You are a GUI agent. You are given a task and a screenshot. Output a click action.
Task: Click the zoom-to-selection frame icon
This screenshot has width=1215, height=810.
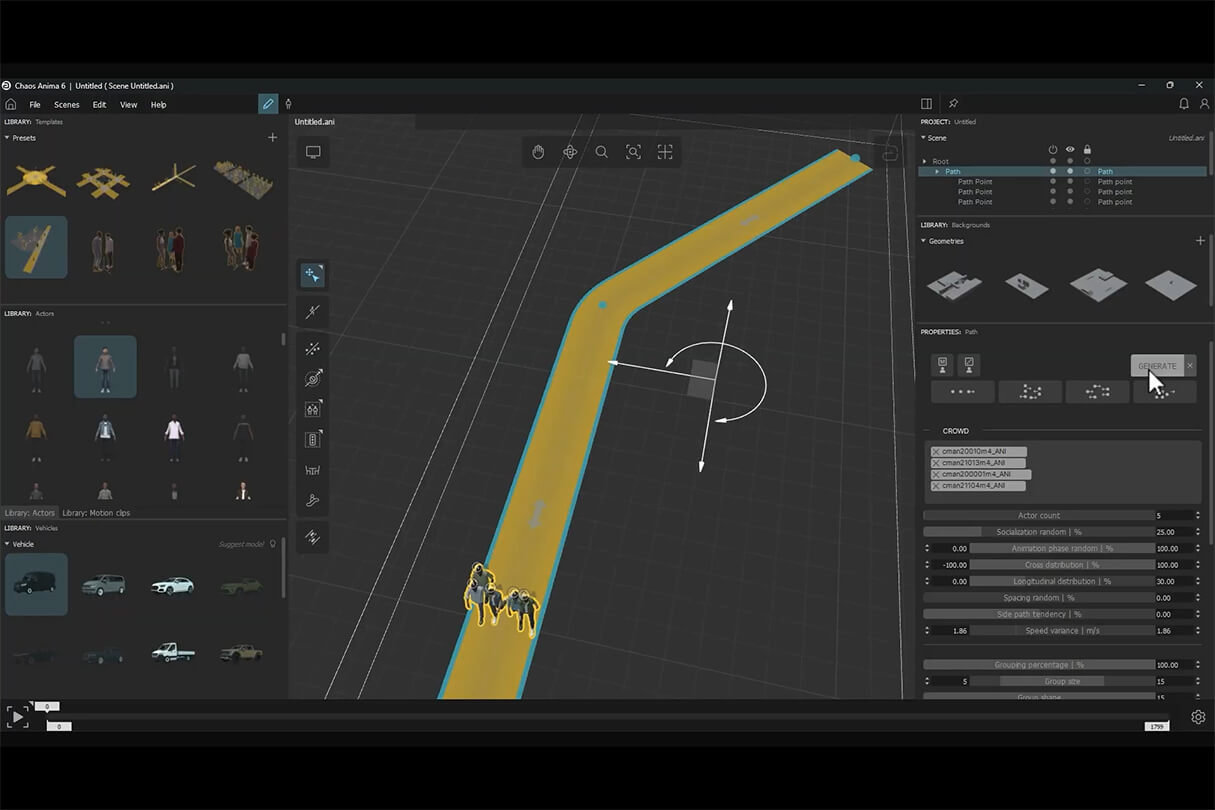click(x=633, y=152)
